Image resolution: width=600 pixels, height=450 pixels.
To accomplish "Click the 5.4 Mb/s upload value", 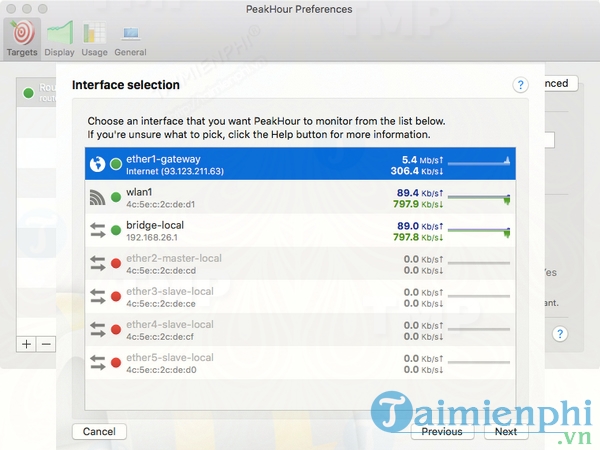I will tap(422, 160).
